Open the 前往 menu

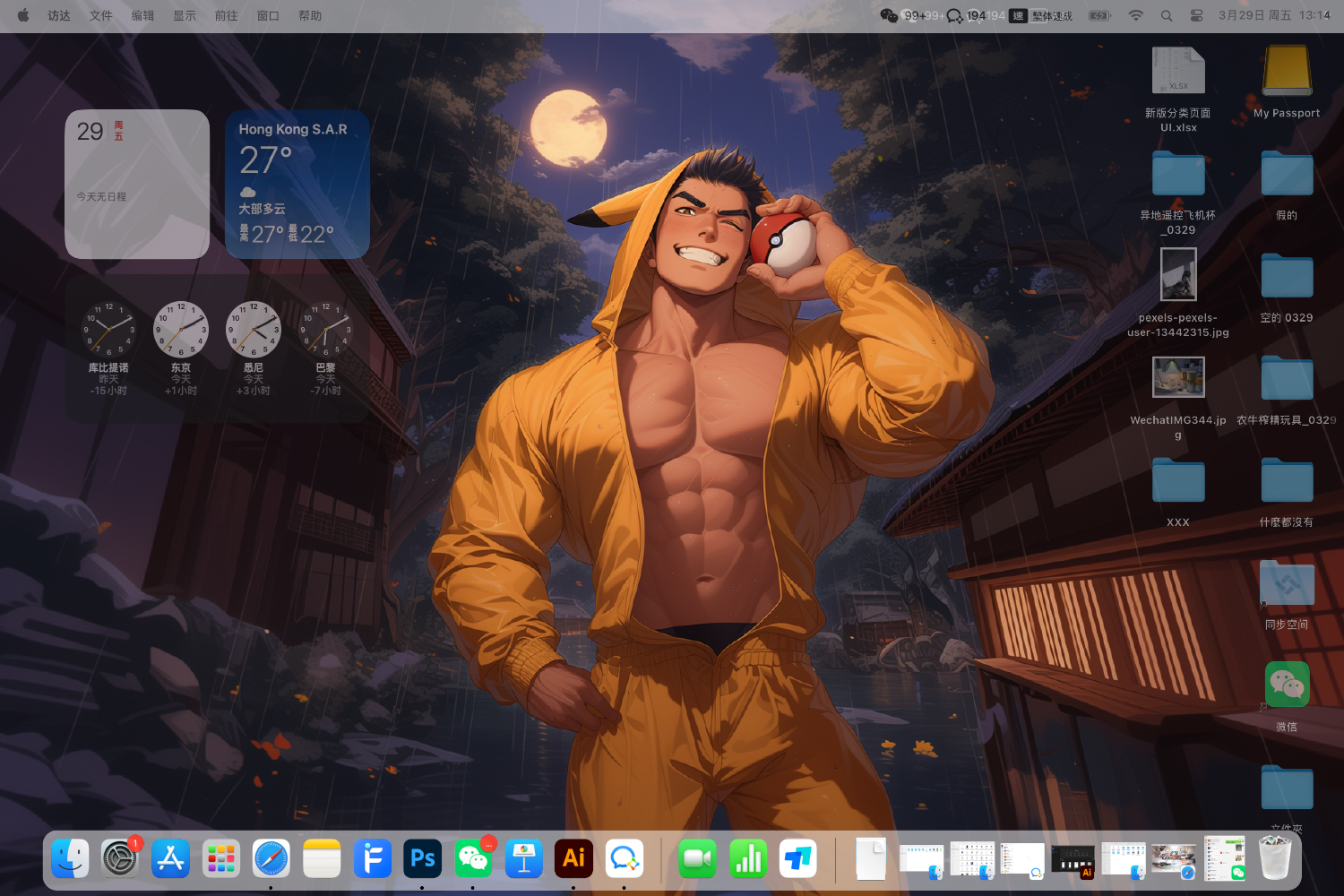pyautogui.click(x=226, y=16)
